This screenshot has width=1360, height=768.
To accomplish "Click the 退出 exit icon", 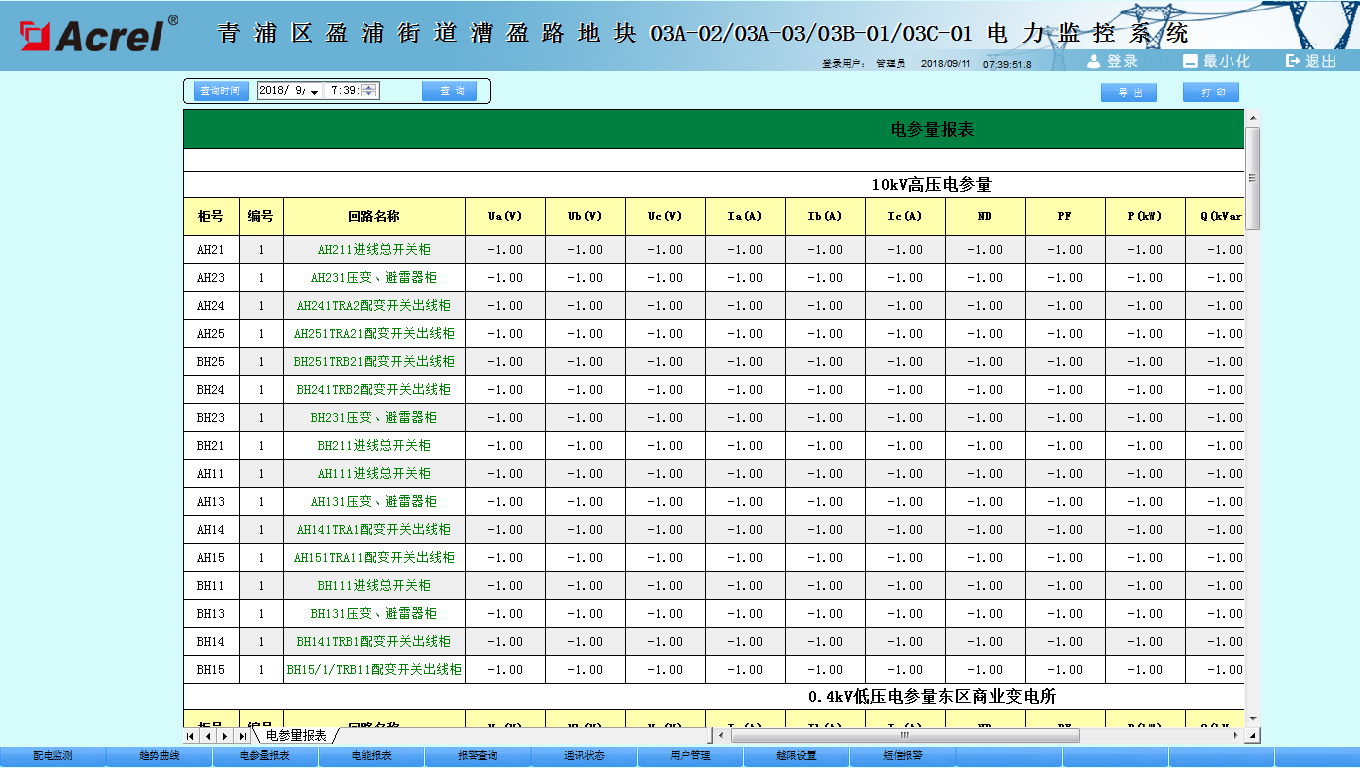I will click(x=1292, y=61).
